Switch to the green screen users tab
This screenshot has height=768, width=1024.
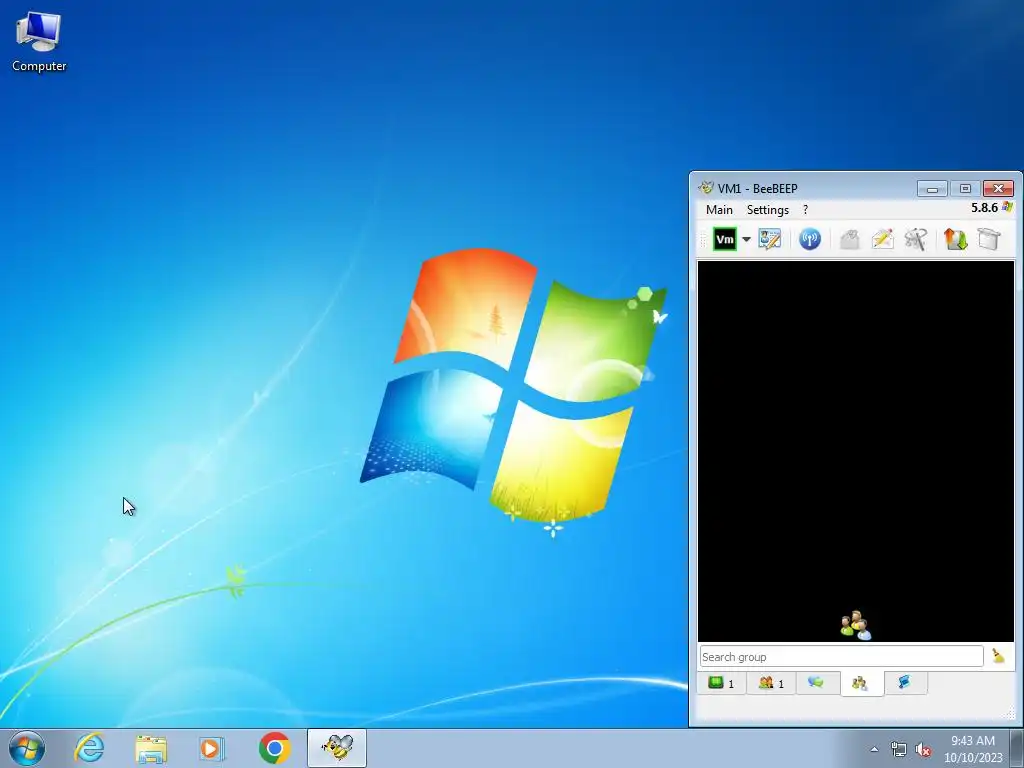click(722, 683)
